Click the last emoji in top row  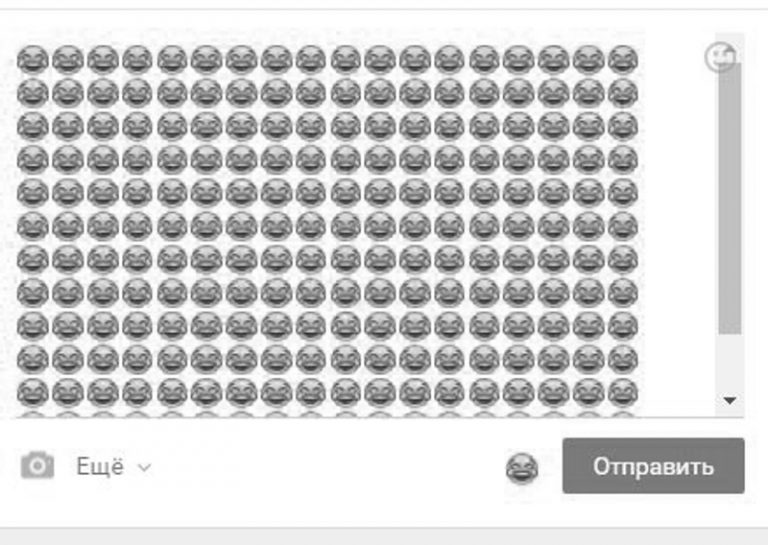(x=623, y=60)
